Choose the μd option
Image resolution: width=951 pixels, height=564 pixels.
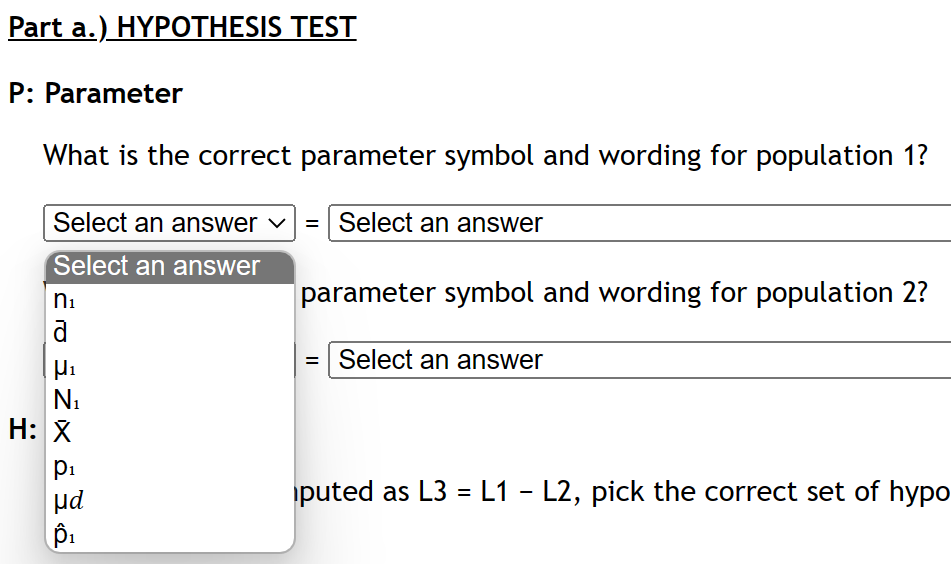tap(68, 500)
